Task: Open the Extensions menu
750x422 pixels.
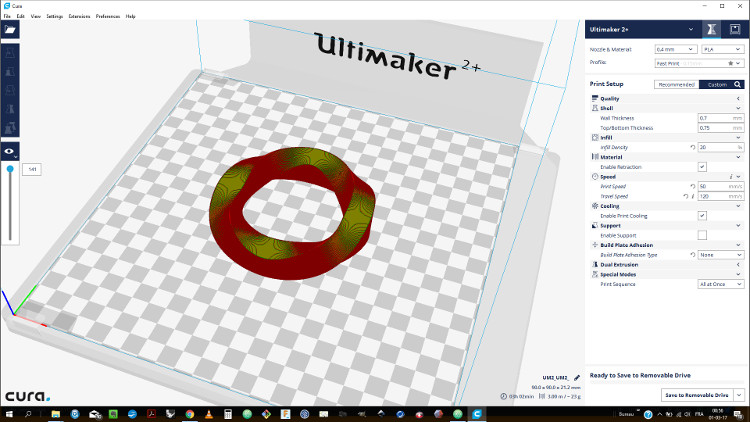Action: [79, 16]
